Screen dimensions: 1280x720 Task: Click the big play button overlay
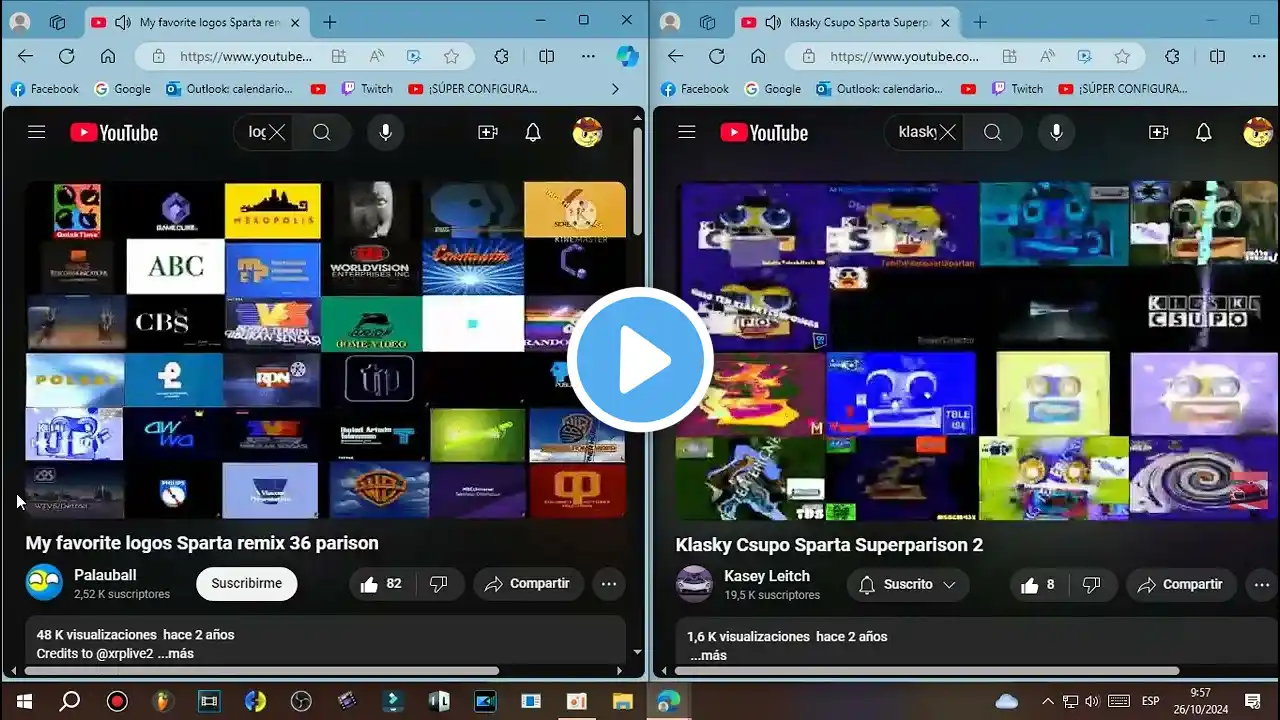[x=640, y=360]
